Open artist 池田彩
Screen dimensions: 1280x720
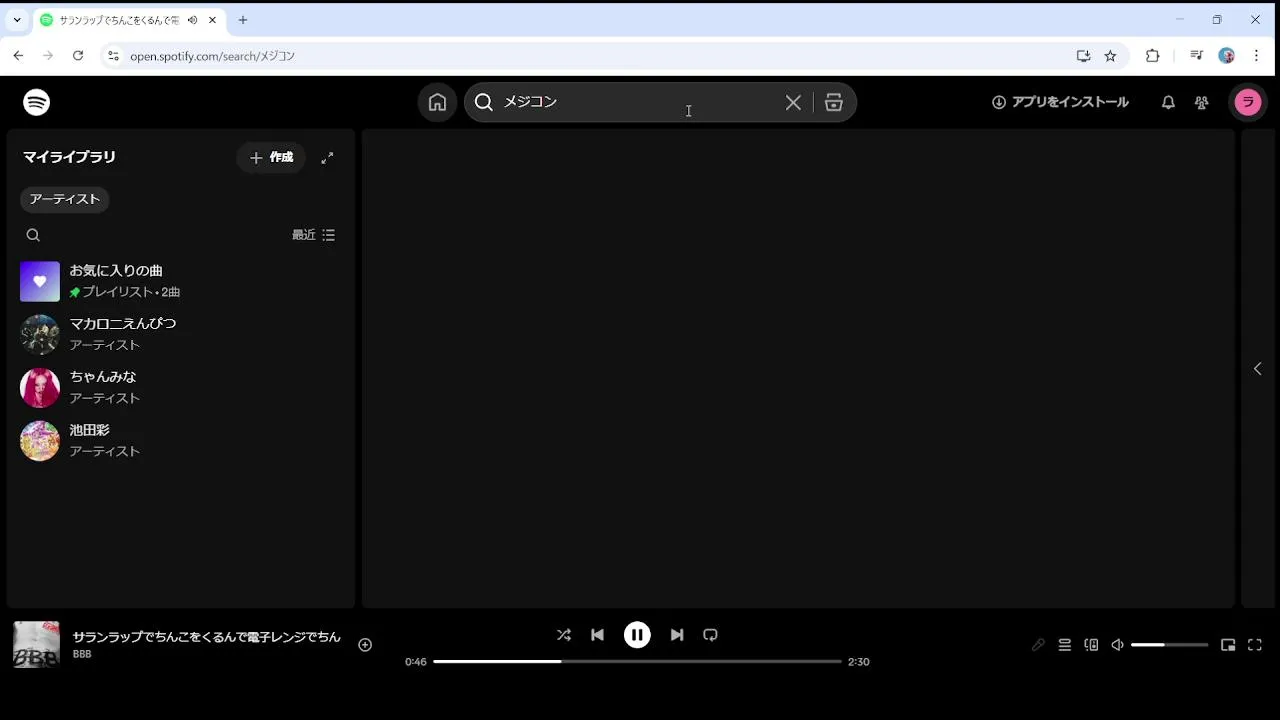(180, 440)
